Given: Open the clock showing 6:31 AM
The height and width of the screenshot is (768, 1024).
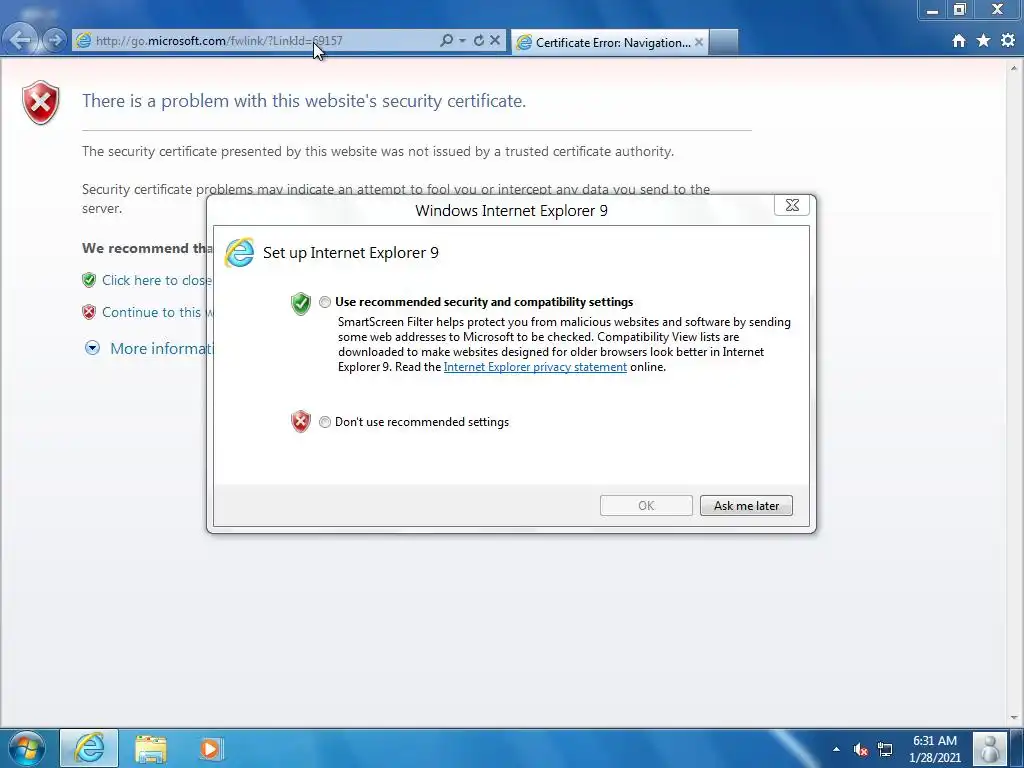Looking at the screenshot, I should [935, 749].
